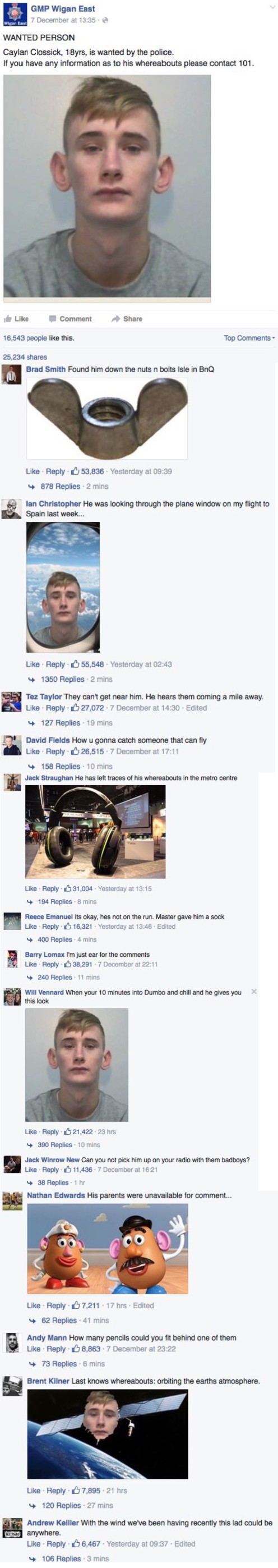
Task: Click the reply arrow icon beside 400 Replies
Action: pyautogui.click(x=30, y=940)
